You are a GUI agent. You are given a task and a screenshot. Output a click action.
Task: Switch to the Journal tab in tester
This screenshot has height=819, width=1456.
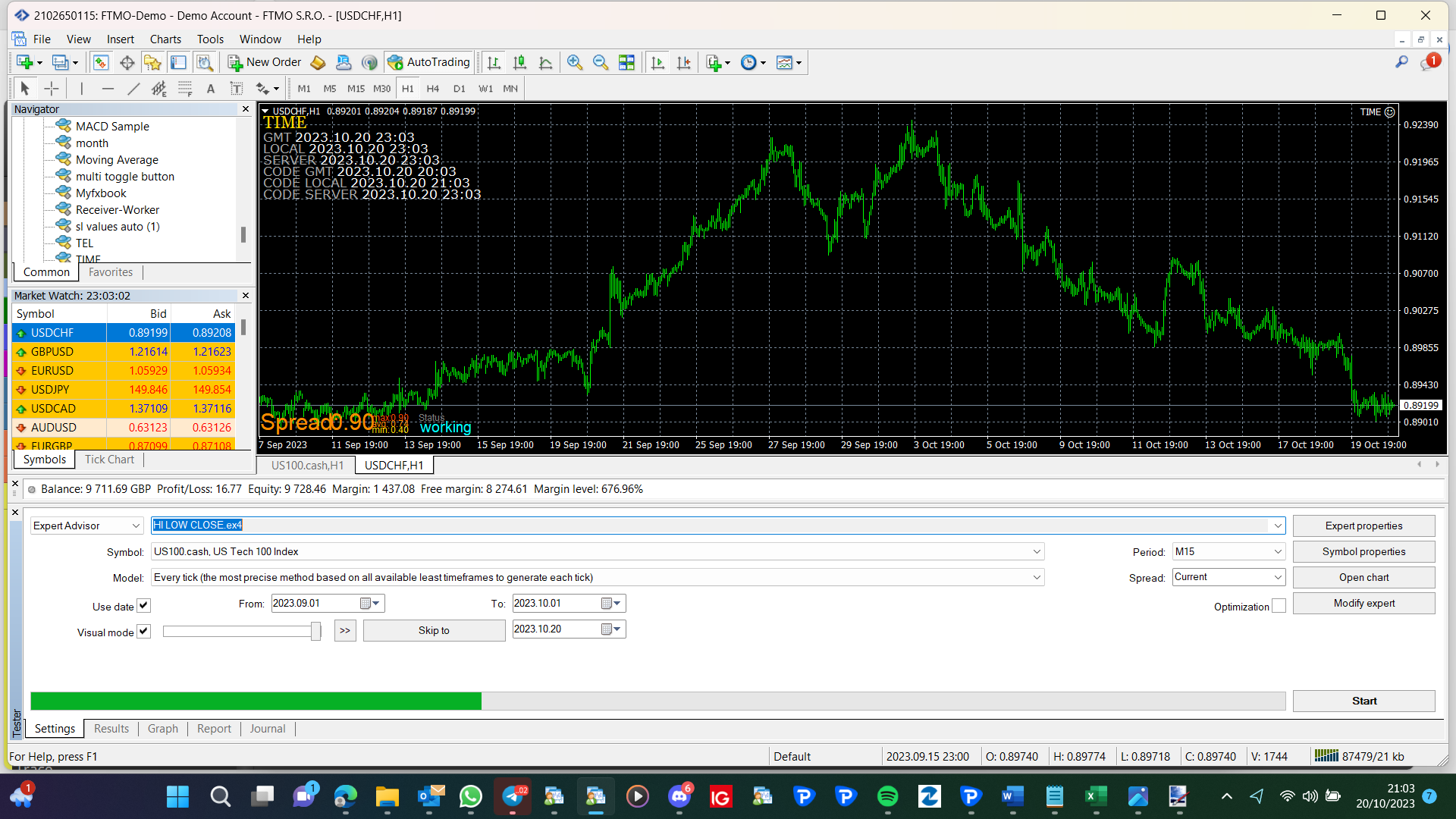268,729
